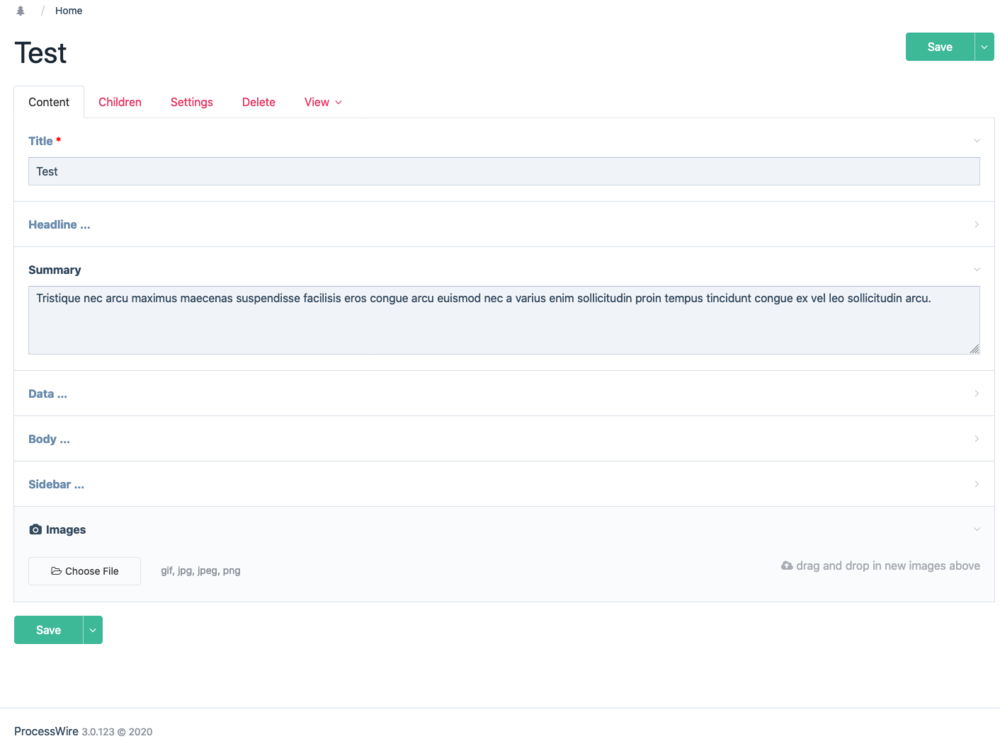
Task: Switch to the Children tab
Action: (x=120, y=102)
